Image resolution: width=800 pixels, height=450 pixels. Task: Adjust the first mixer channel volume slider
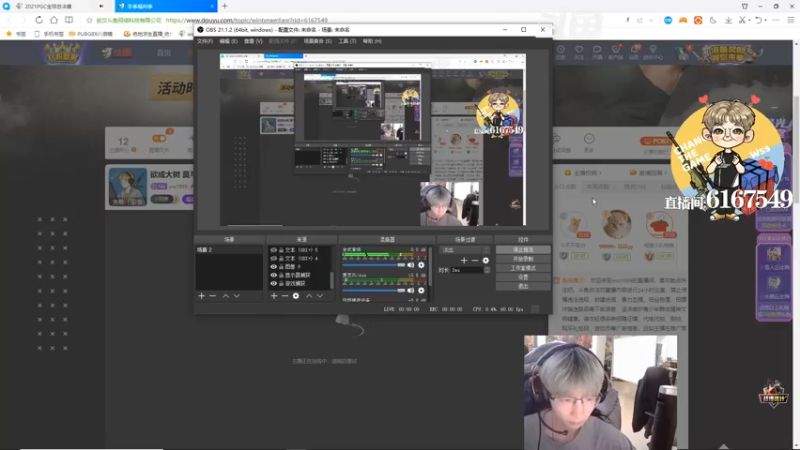point(373,265)
